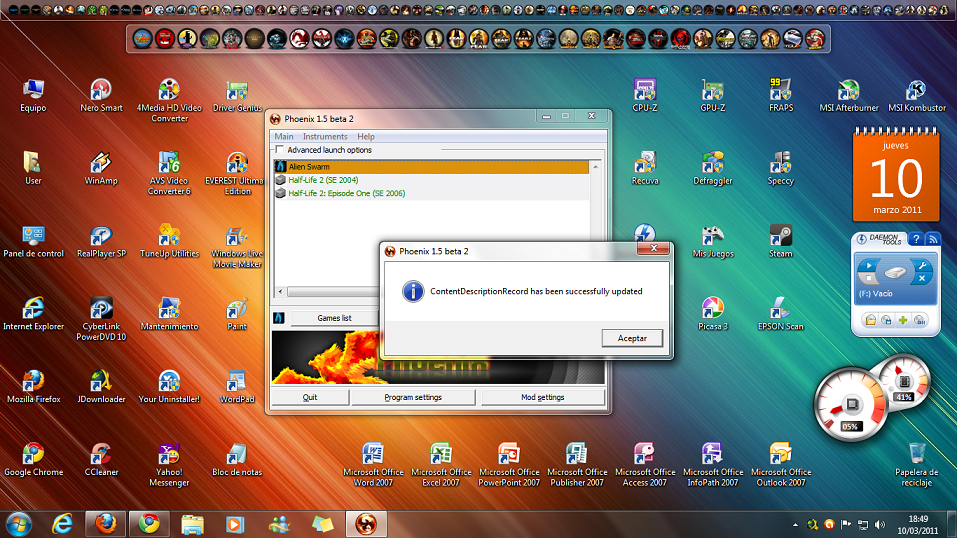This screenshot has width=957, height=538.
Task: Open Internet Explorer desktop icon
Action: [x=33, y=314]
